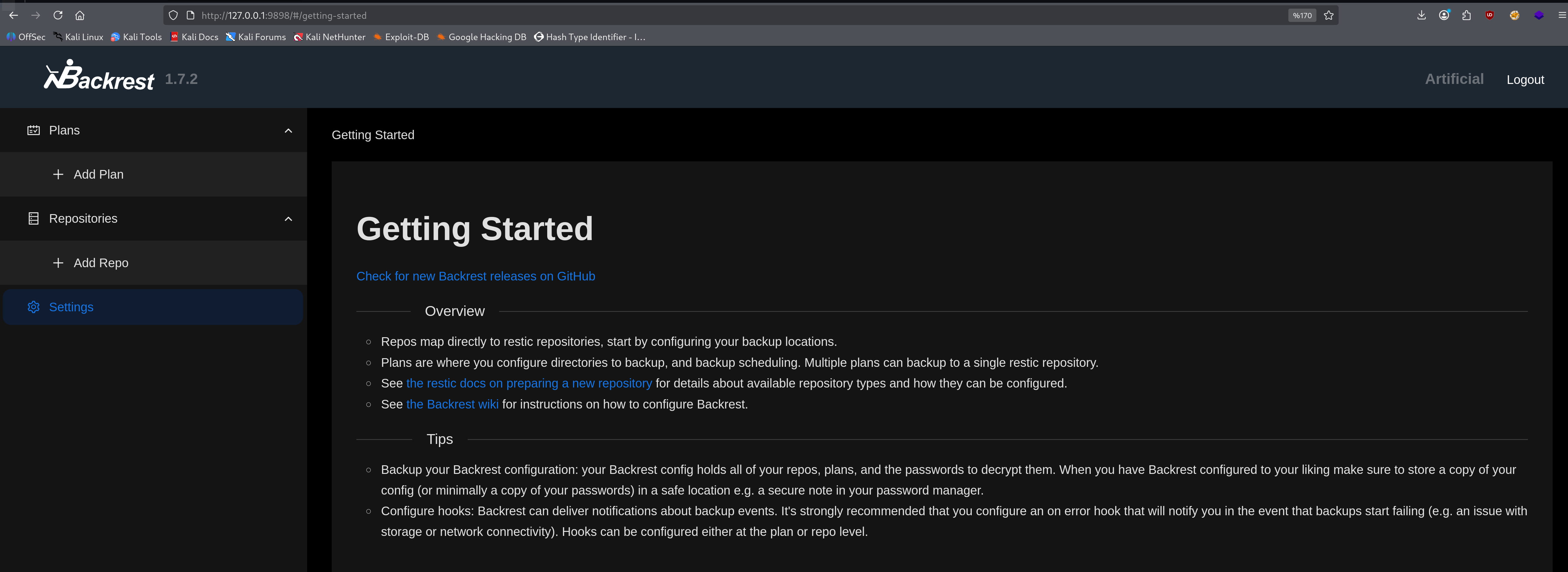Screen dimensions: 1568x572
Task: Click the Backrest logo
Action: pyautogui.click(x=99, y=77)
